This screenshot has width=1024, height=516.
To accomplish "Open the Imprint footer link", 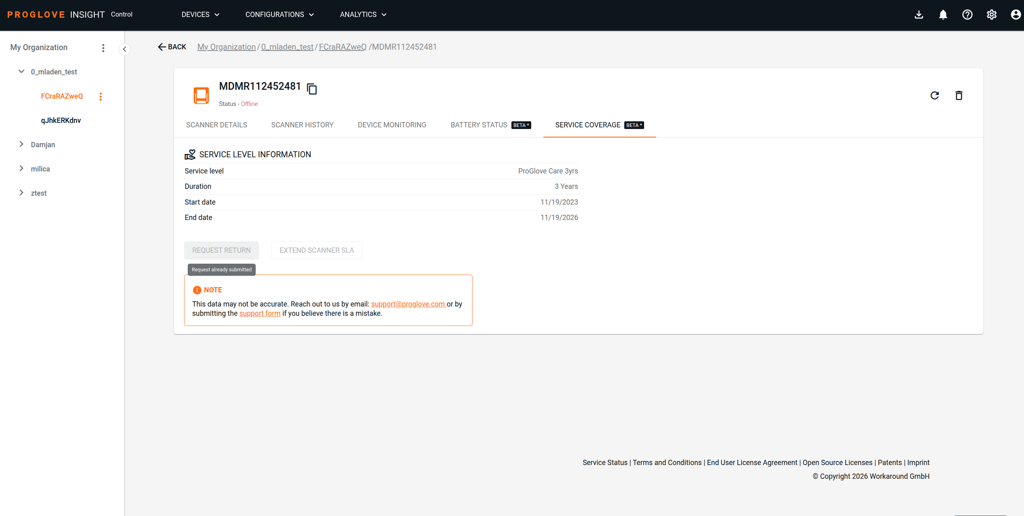I will click(x=918, y=462).
